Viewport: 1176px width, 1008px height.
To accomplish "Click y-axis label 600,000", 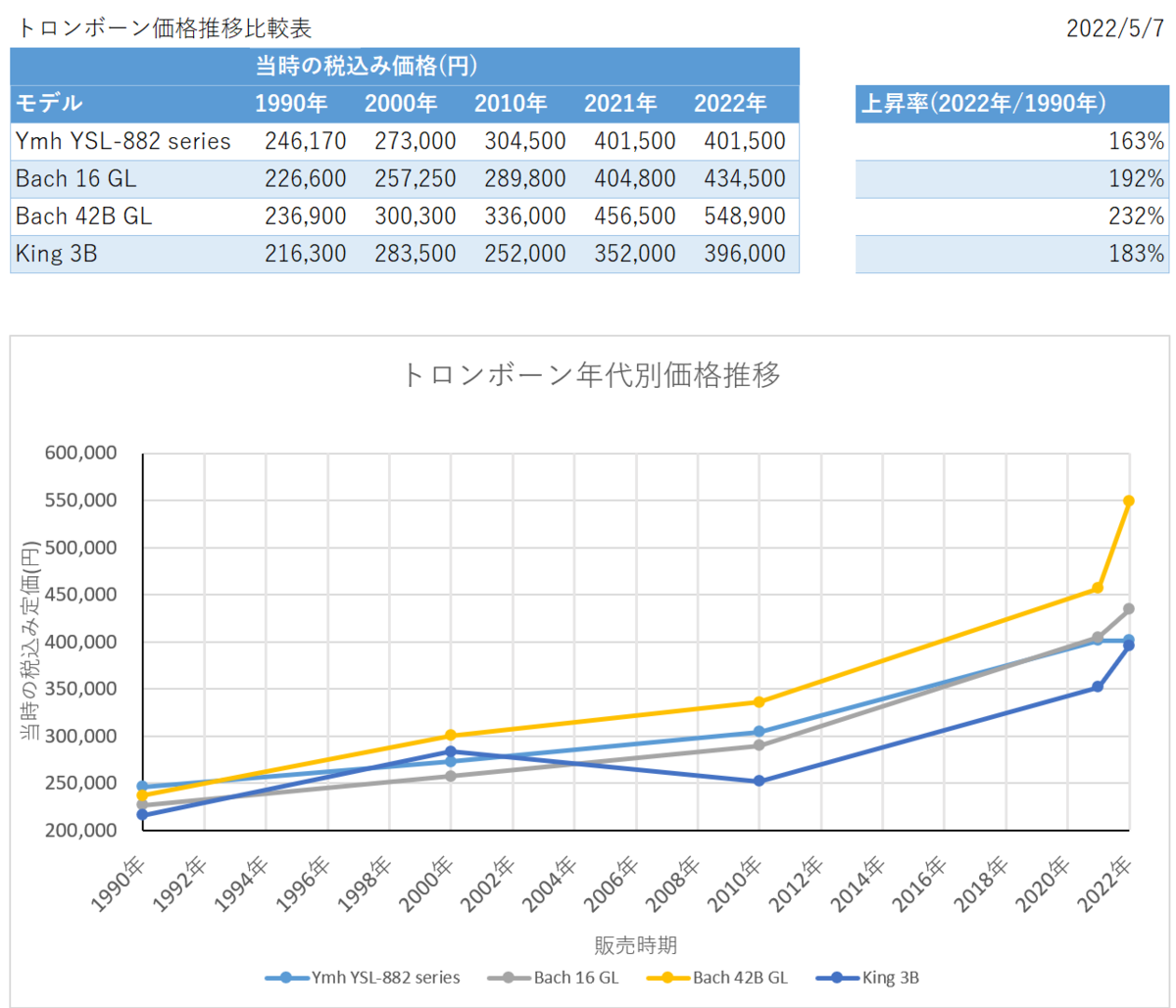I will point(80,454).
